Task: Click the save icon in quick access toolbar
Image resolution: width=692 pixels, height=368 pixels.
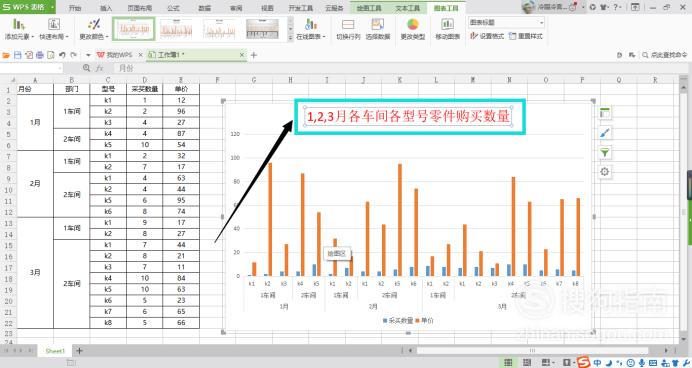Action: coord(17,55)
